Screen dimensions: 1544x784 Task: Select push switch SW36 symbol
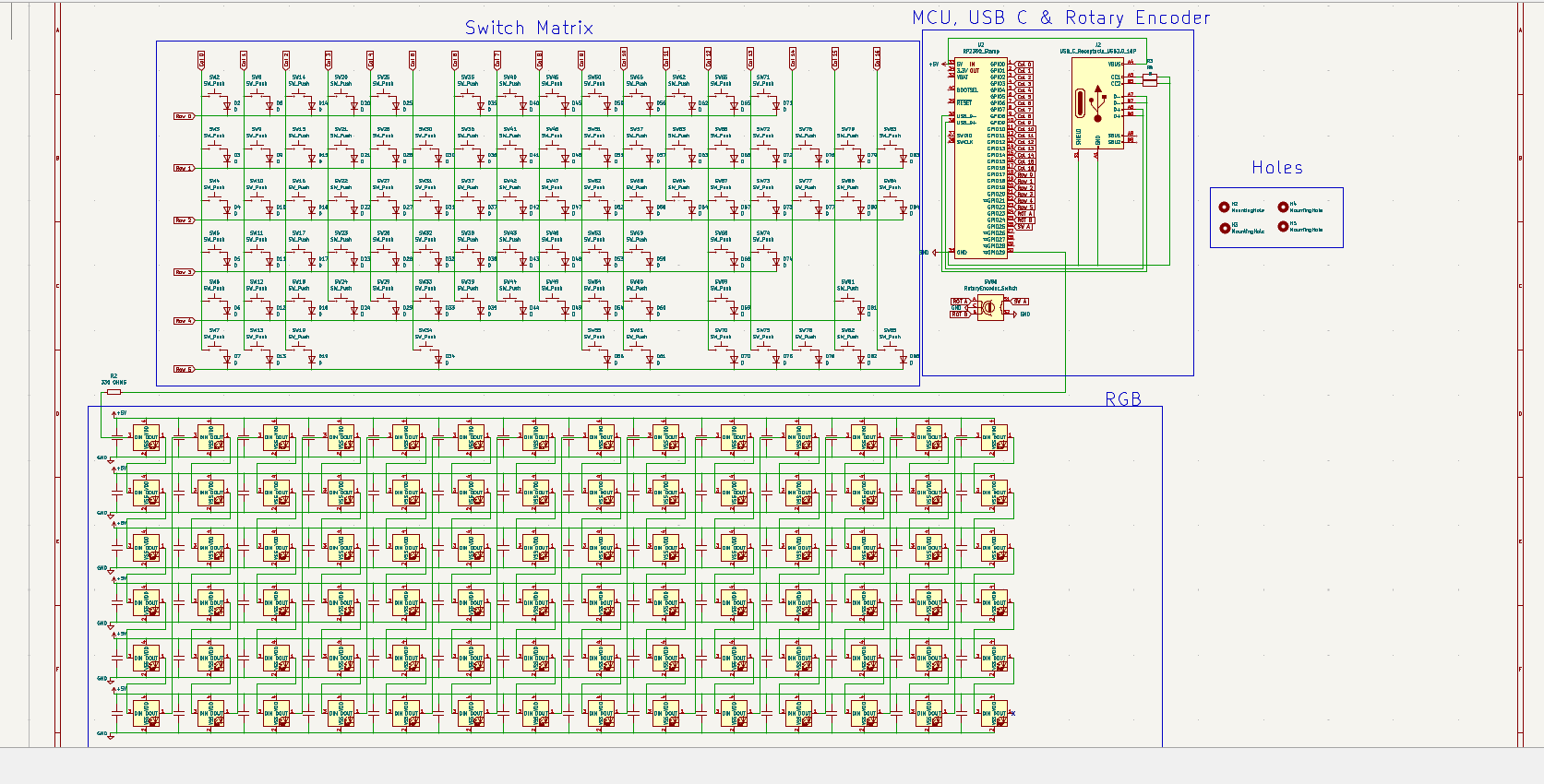point(468,145)
